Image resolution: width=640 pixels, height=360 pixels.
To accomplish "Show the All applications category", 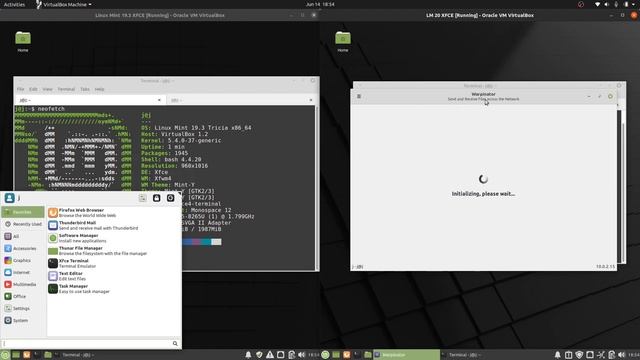I will click(23, 236).
